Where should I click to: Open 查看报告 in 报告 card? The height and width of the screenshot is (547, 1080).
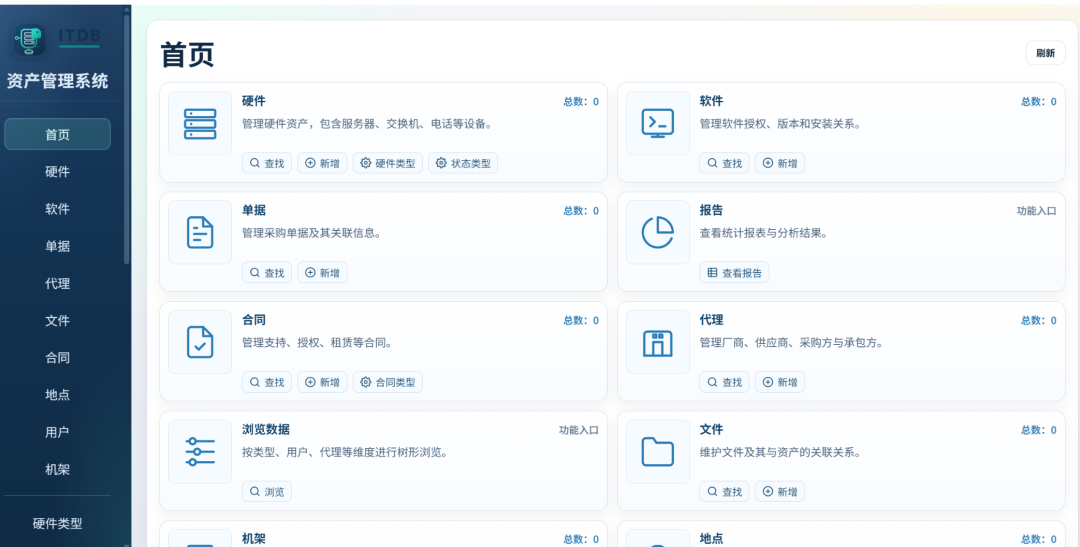pos(734,272)
